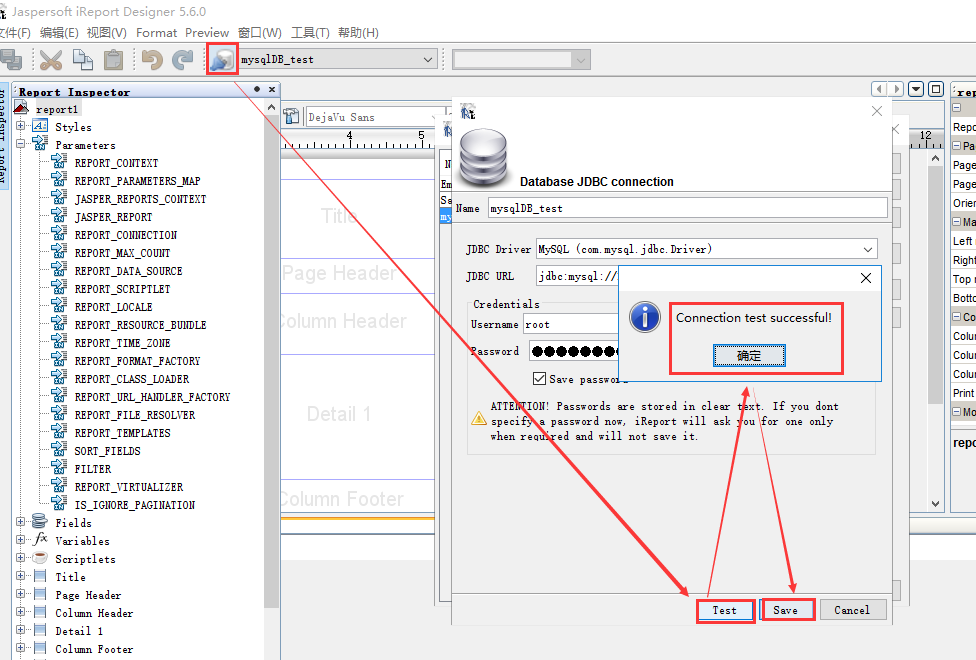Viewport: 976px width, 660px height.
Task: Open the empty disabled toolbar combo box
Action: click(521, 60)
